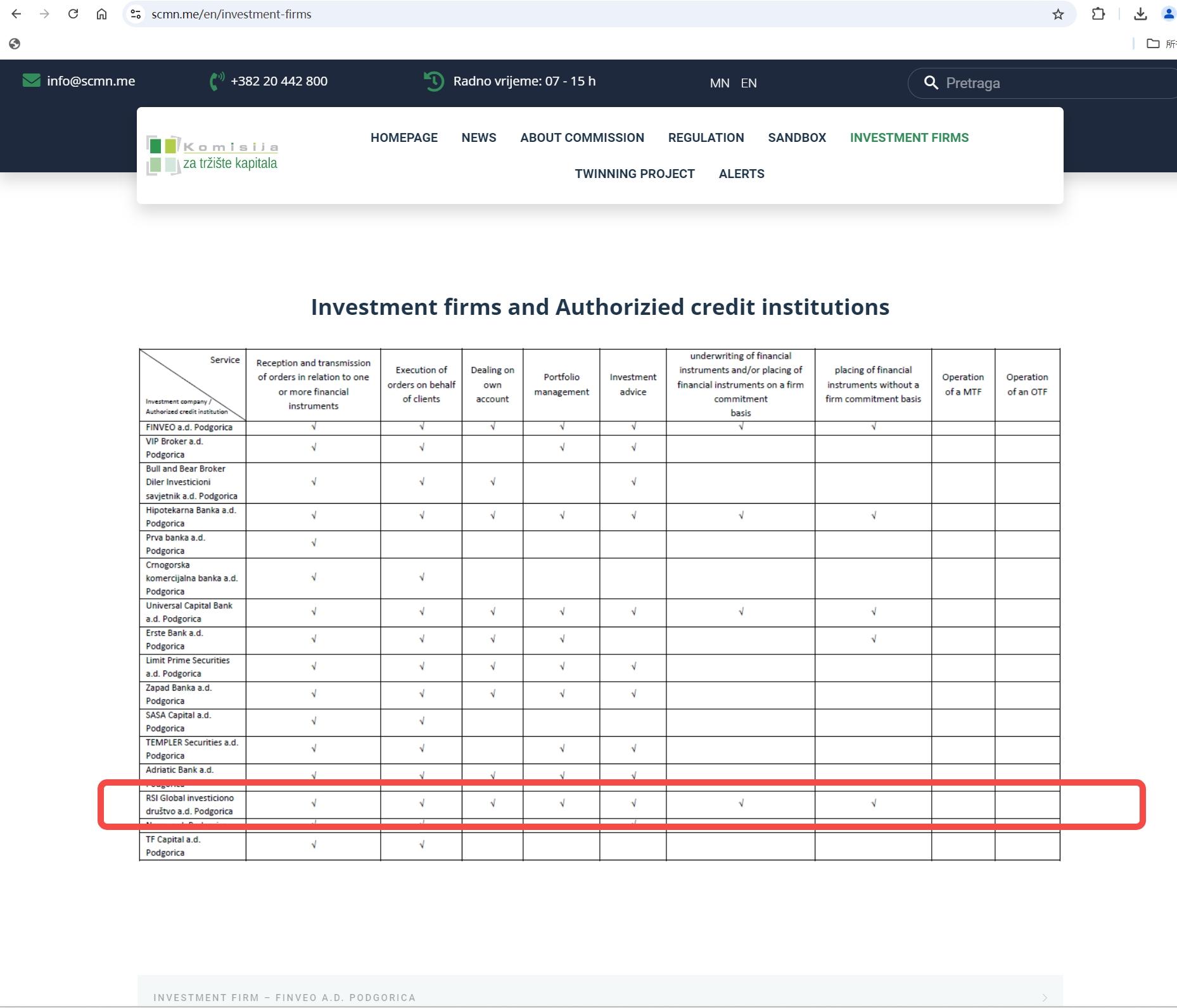Screen dimensions: 1177x1008
Task: View site information icon in address bar
Action: click(135, 14)
